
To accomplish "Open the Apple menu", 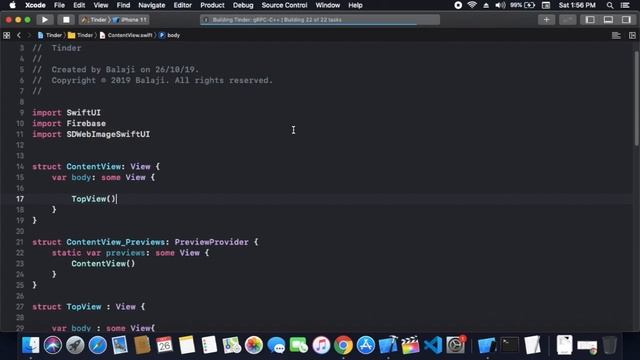I will pyautogui.click(x=13, y=5).
